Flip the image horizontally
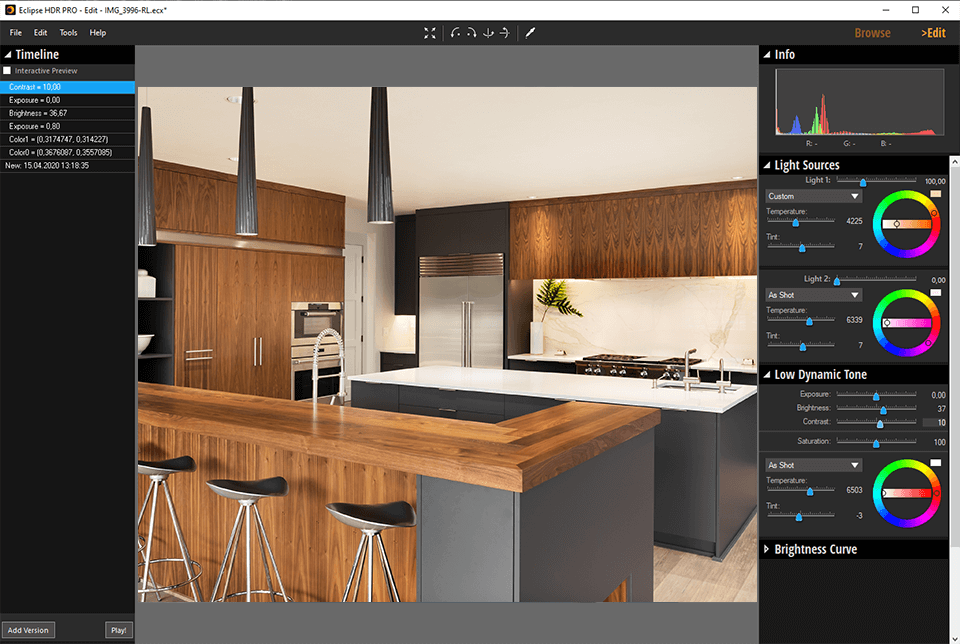 506,33
